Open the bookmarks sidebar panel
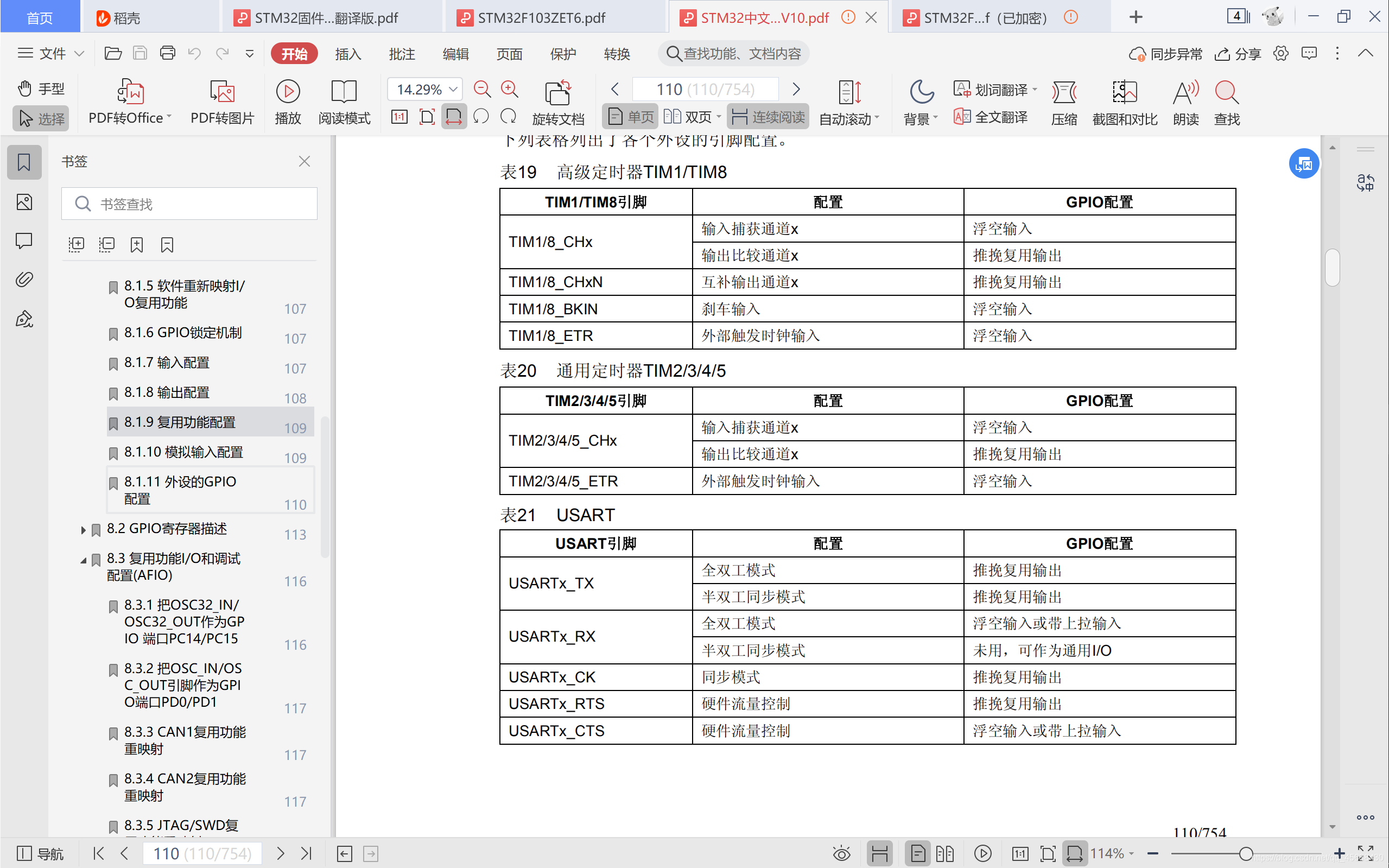This screenshot has height=868, width=1389. point(24,162)
